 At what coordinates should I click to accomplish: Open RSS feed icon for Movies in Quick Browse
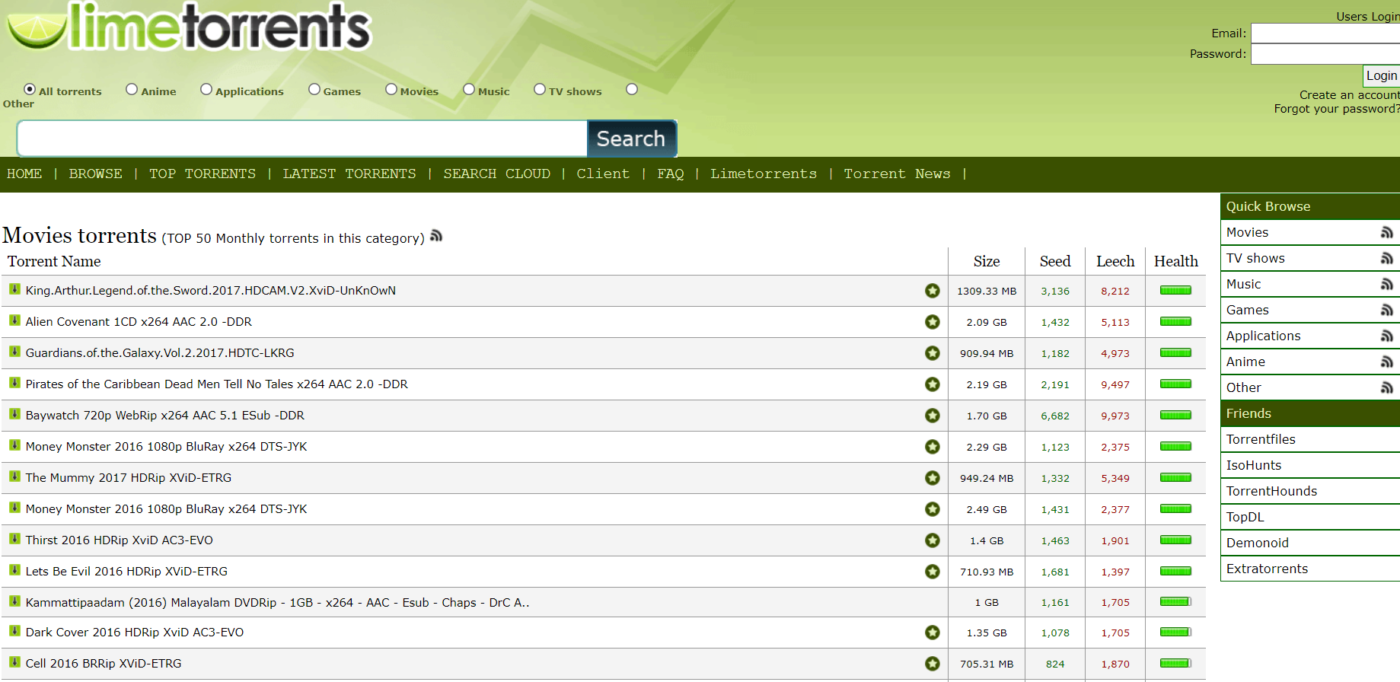tap(1387, 232)
